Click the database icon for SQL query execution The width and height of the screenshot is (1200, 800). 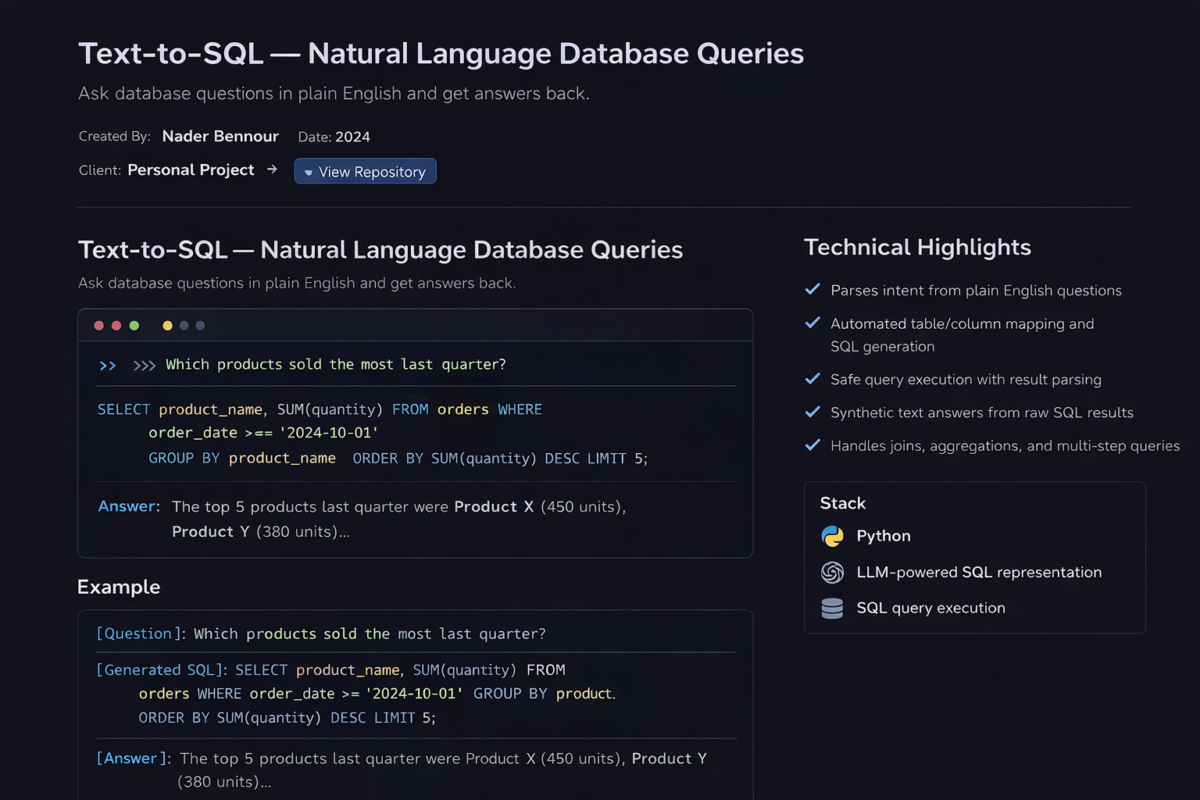pos(832,607)
